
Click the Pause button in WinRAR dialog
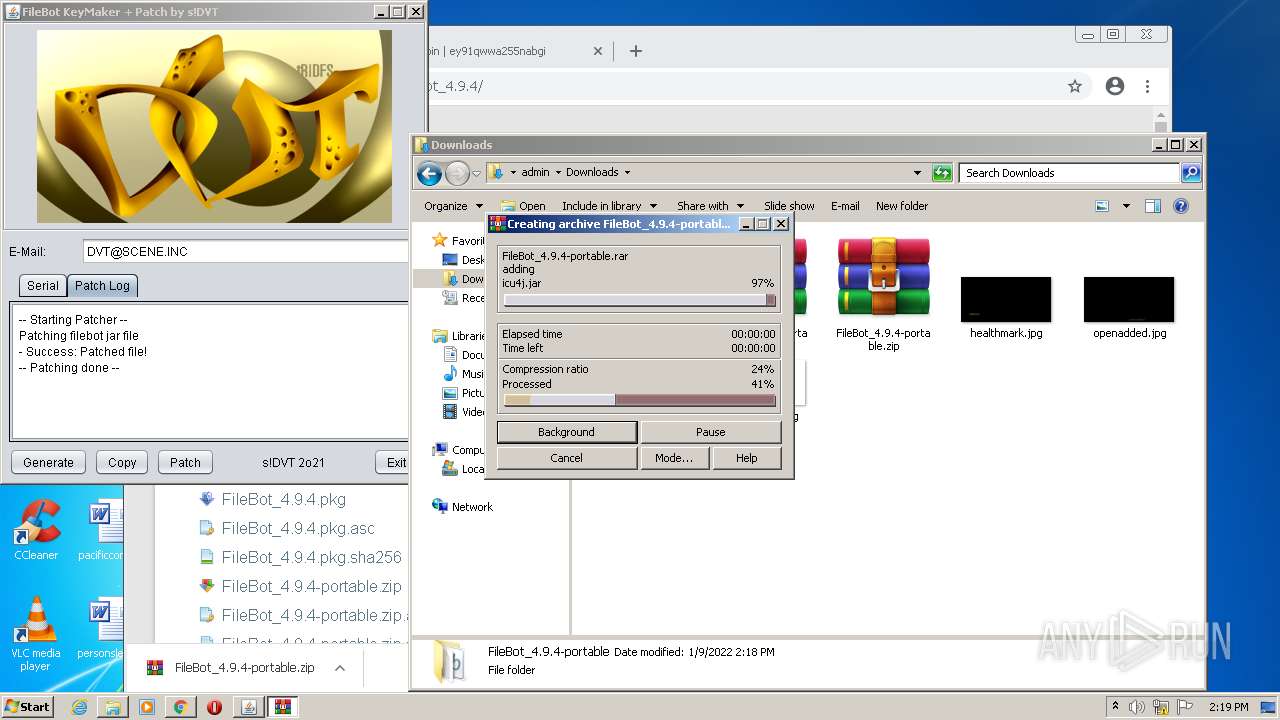click(710, 432)
